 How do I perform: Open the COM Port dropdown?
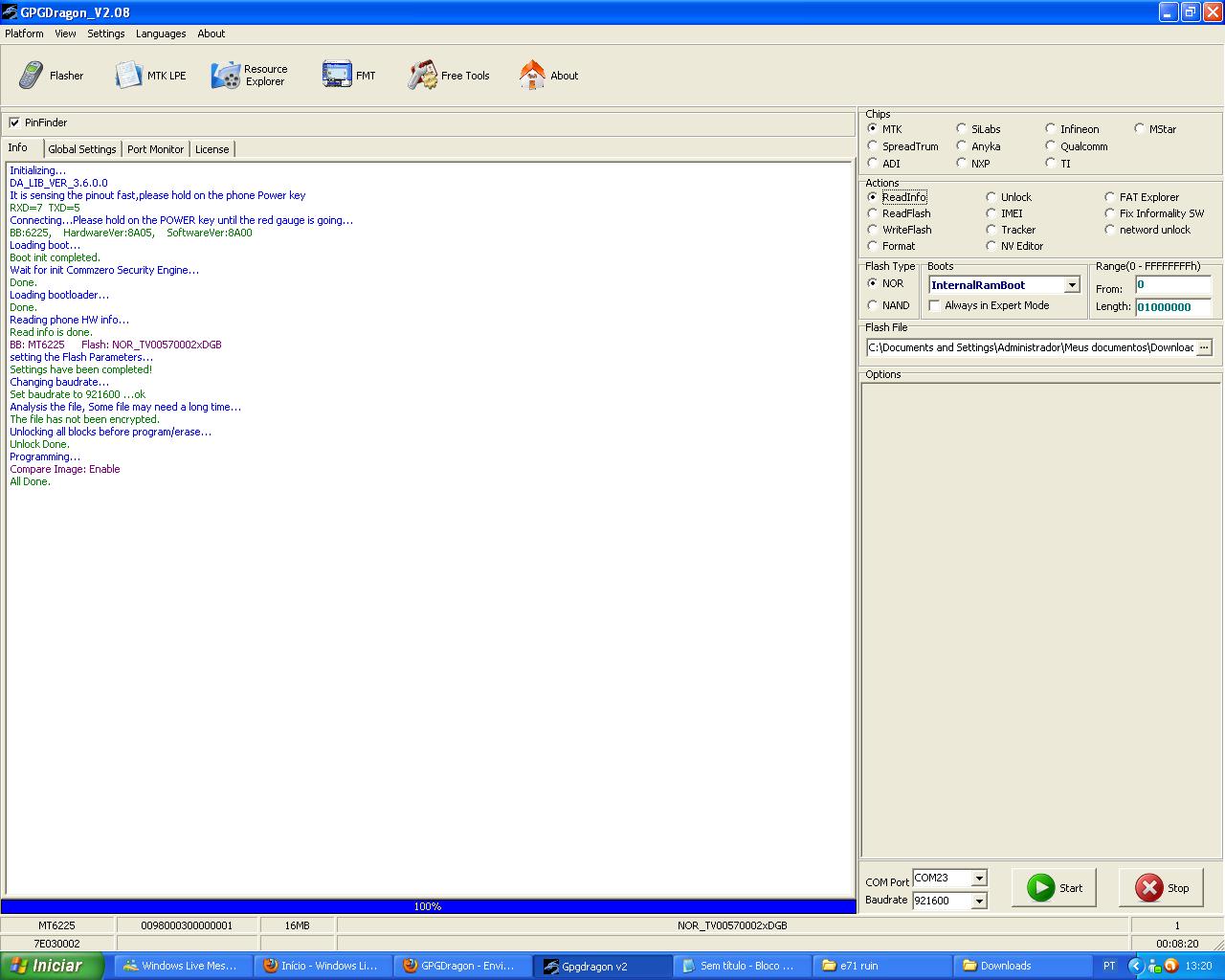pyautogui.click(x=978, y=878)
